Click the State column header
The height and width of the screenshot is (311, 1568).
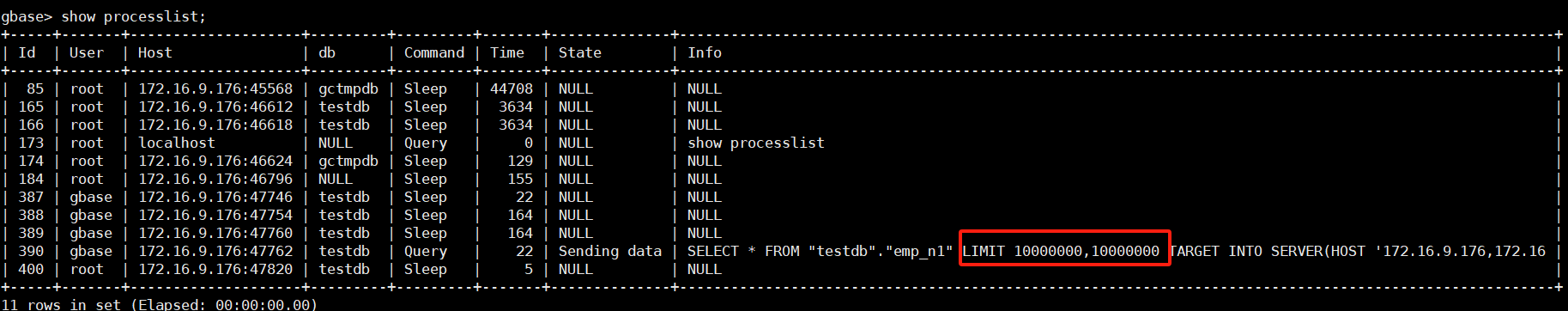580,52
